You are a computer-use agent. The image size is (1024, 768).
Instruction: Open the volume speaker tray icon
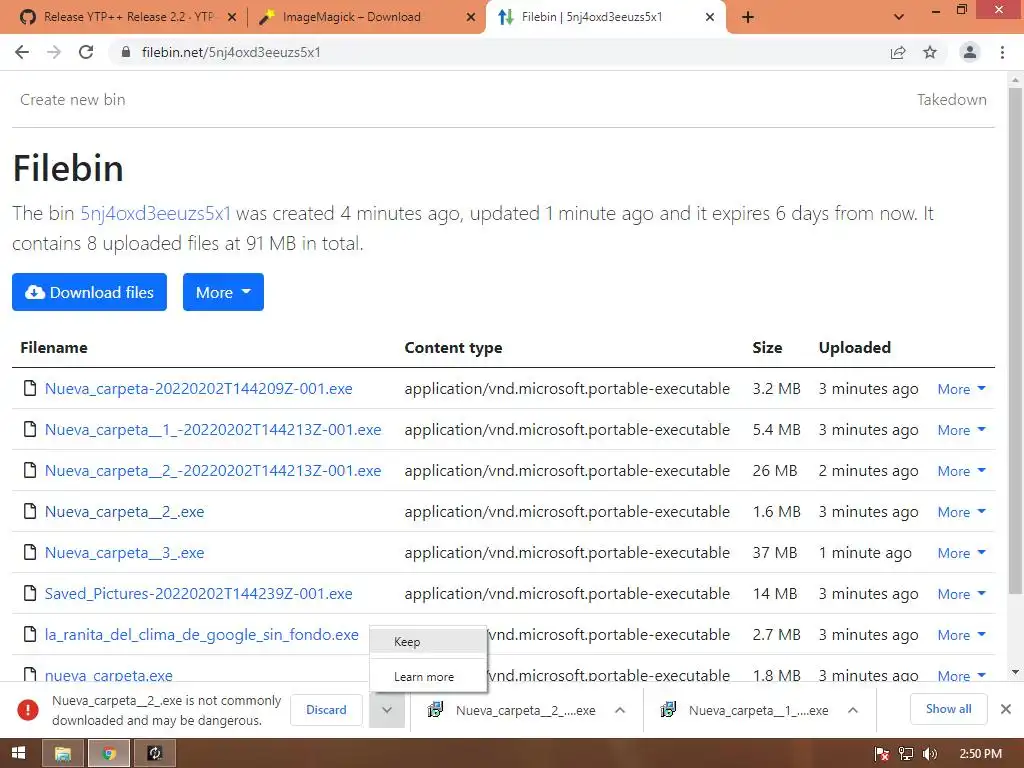coord(930,754)
